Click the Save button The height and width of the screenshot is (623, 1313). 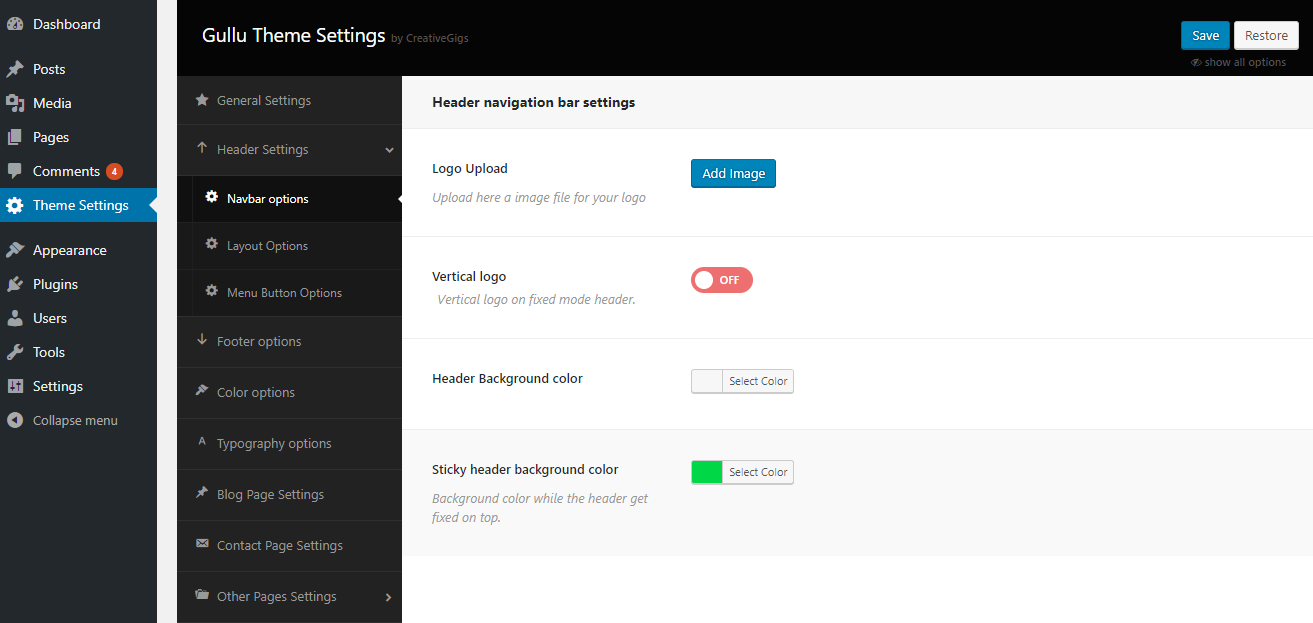point(1205,35)
